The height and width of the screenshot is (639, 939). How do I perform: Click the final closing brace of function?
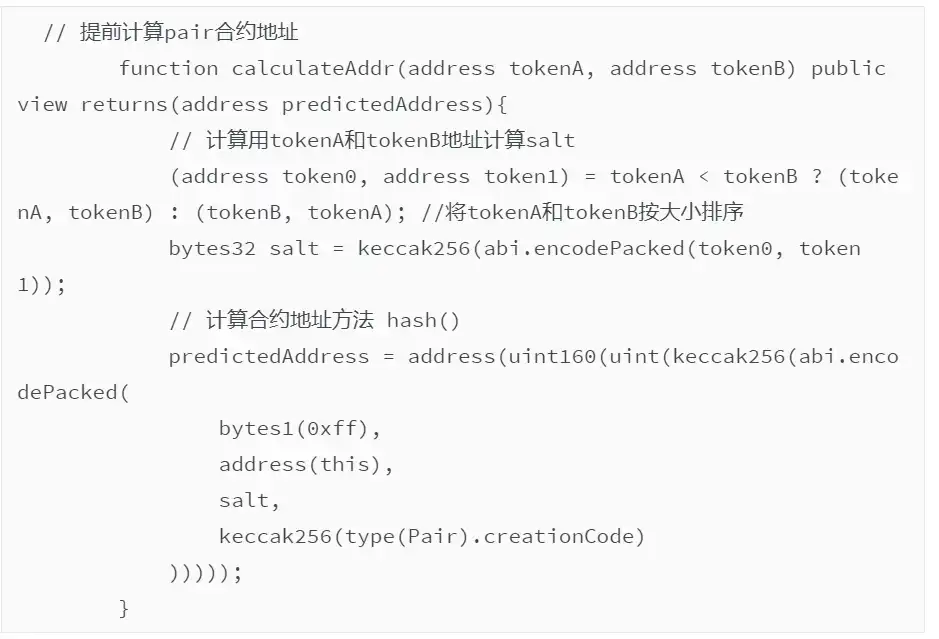coord(124,608)
